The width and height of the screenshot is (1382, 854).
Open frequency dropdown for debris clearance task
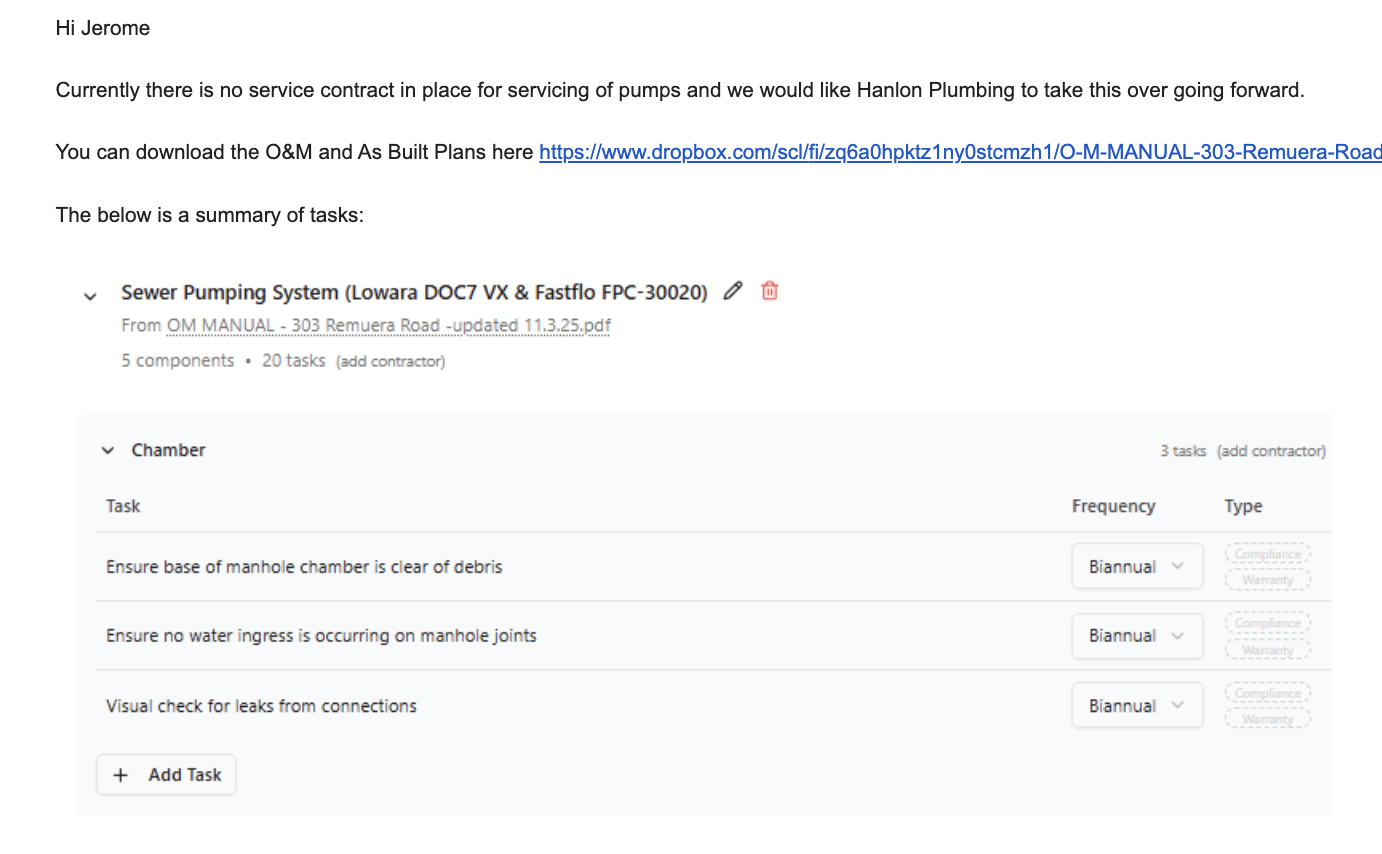[1137, 567]
